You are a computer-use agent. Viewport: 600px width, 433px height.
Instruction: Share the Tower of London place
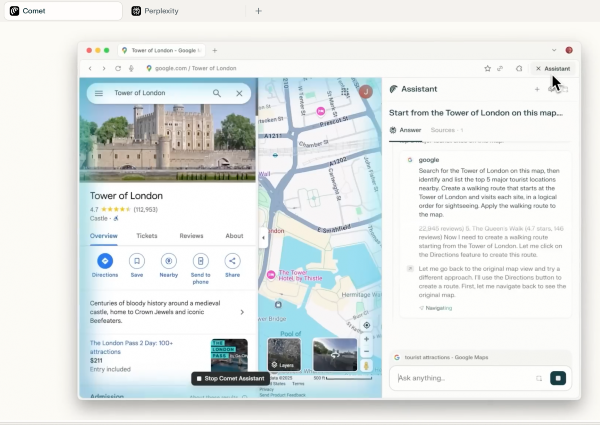tap(232, 261)
